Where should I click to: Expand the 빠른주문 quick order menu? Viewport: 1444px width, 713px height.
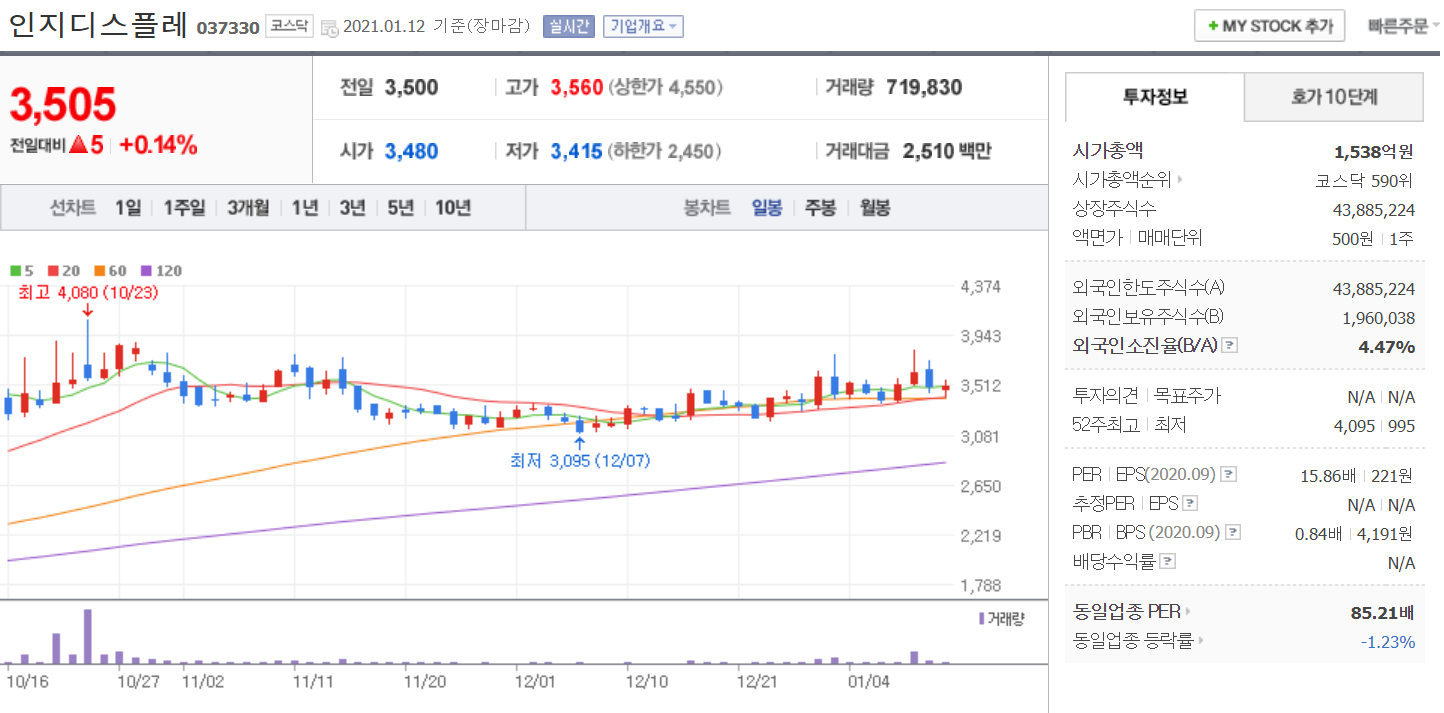[1404, 26]
